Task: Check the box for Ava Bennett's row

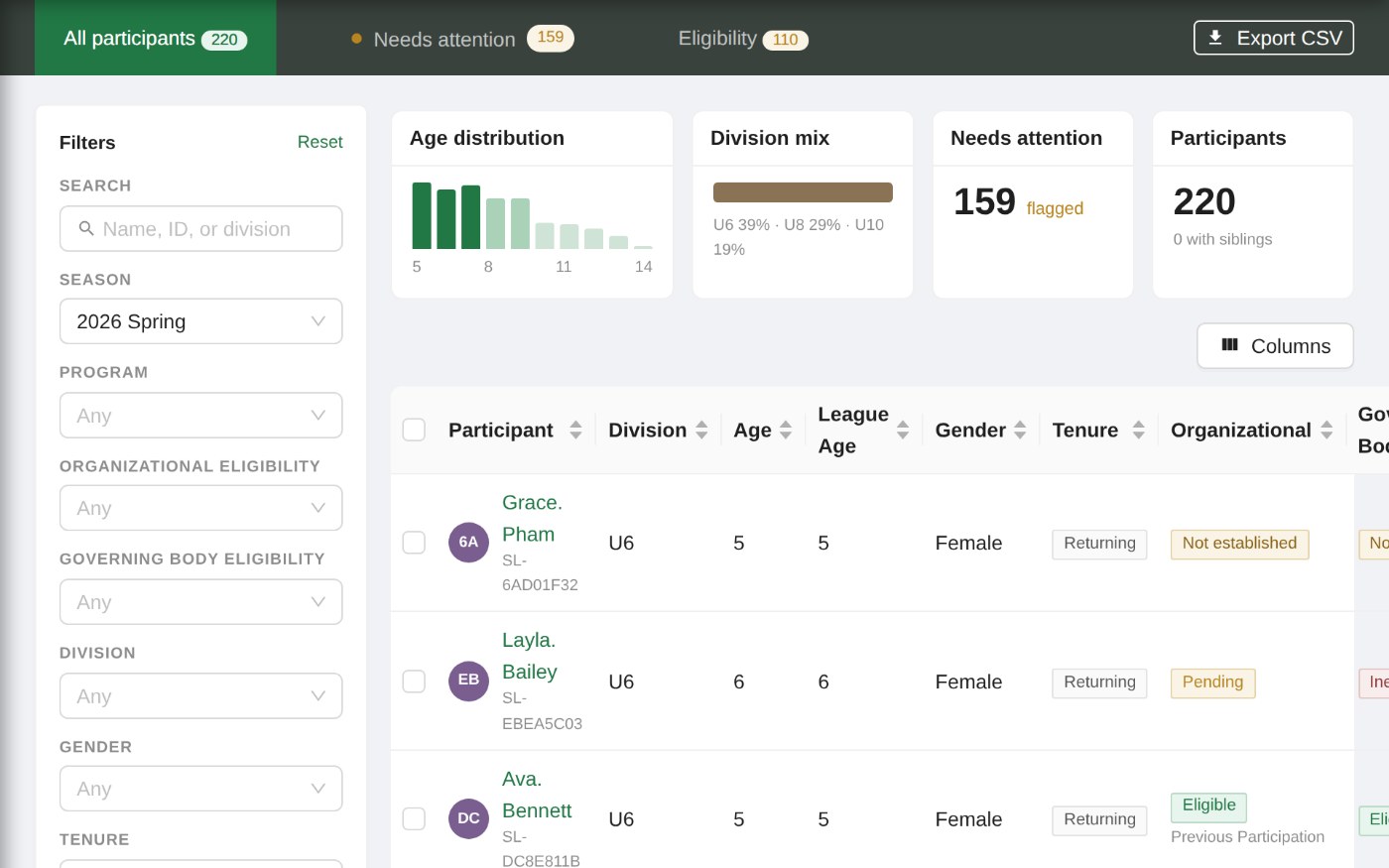Action: coord(414,818)
